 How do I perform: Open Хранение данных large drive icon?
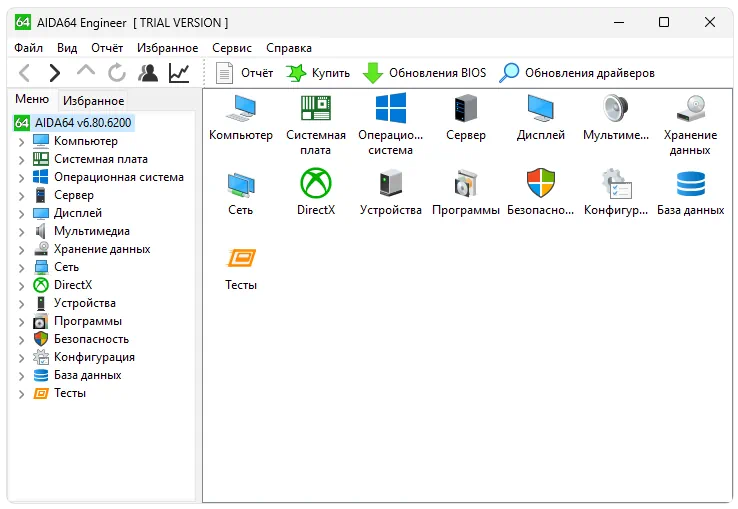[690, 108]
